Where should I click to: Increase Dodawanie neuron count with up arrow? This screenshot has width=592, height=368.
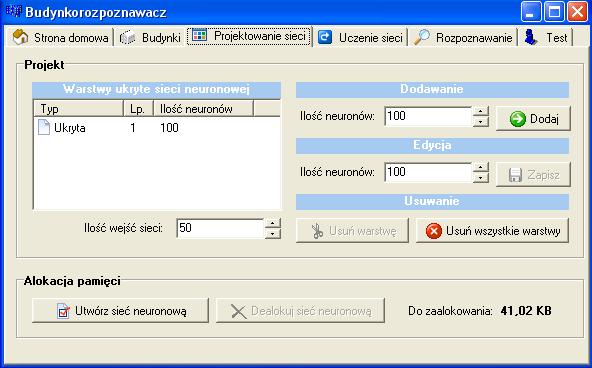pos(481,111)
